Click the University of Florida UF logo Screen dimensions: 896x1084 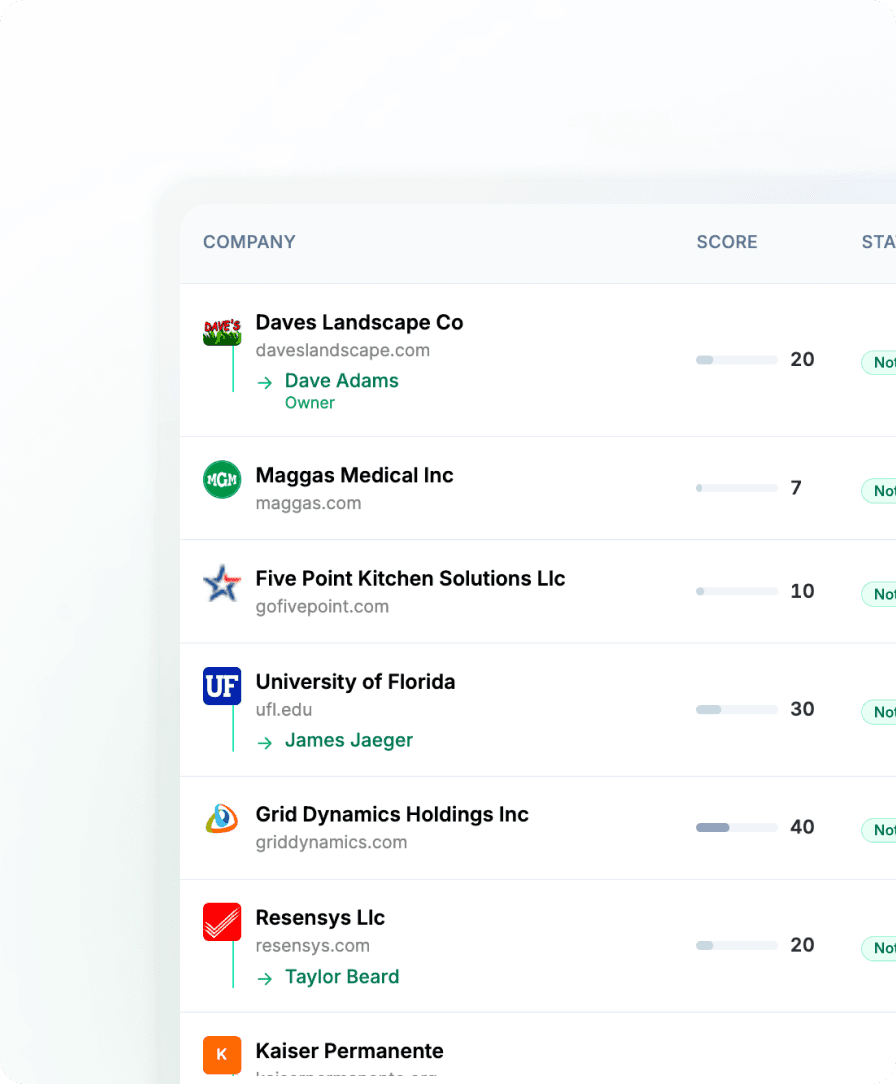click(222, 686)
